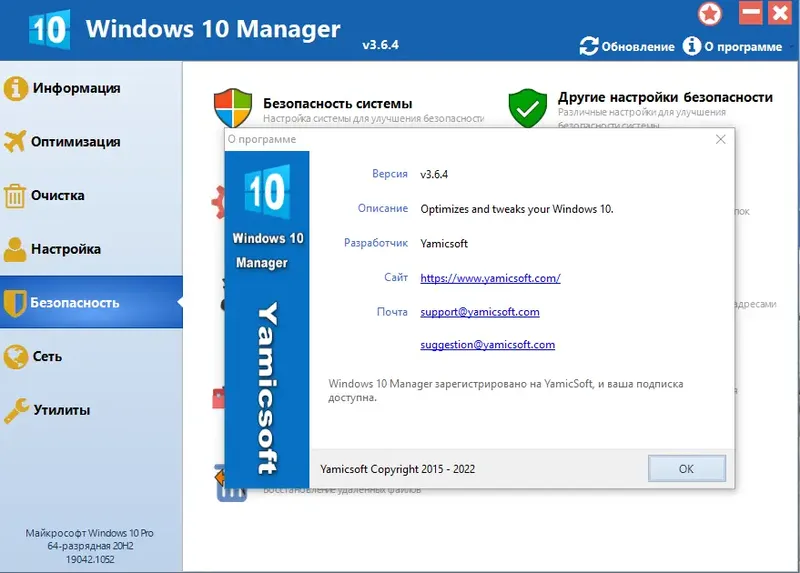Click the Yamicsoft Copyright 2015 - 2022 text
800x573 pixels.
tap(397, 469)
